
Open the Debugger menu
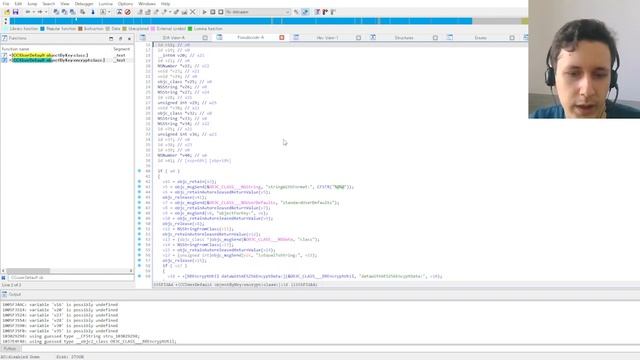(84, 4)
